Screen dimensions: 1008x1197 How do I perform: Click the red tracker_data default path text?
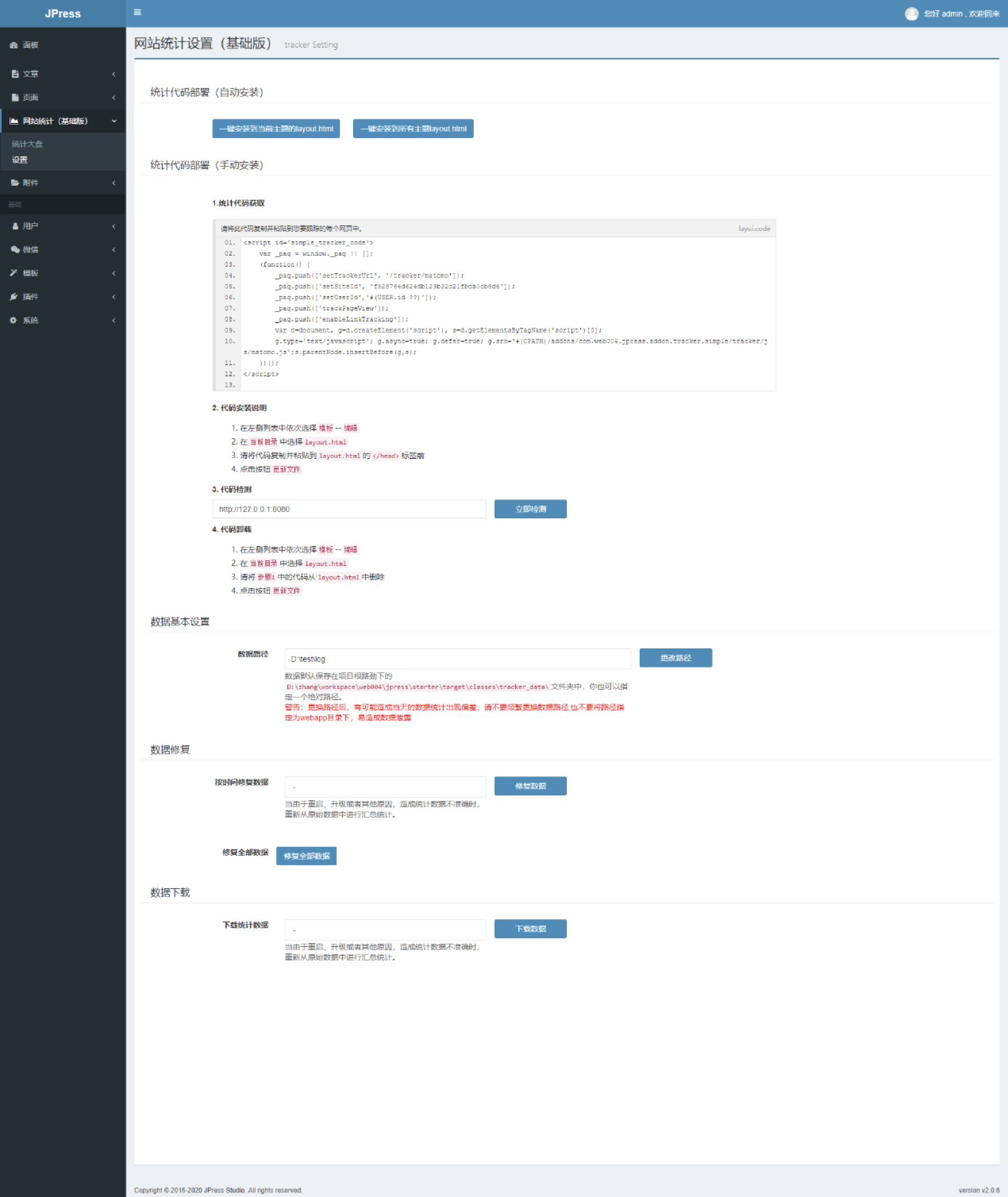coord(417,686)
